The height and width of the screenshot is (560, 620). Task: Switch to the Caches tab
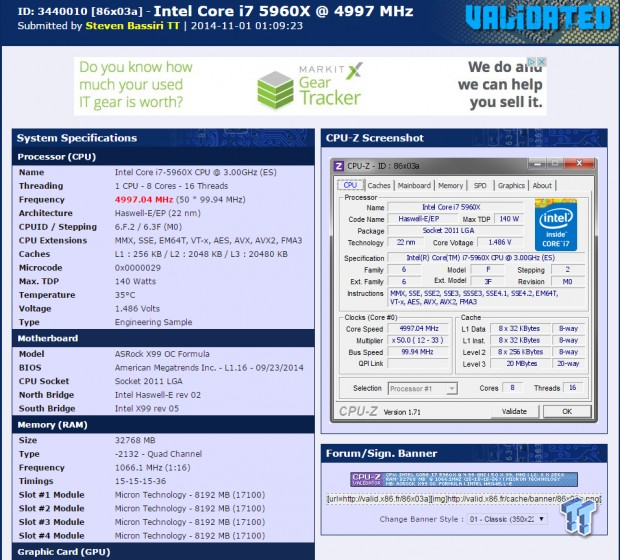point(379,185)
